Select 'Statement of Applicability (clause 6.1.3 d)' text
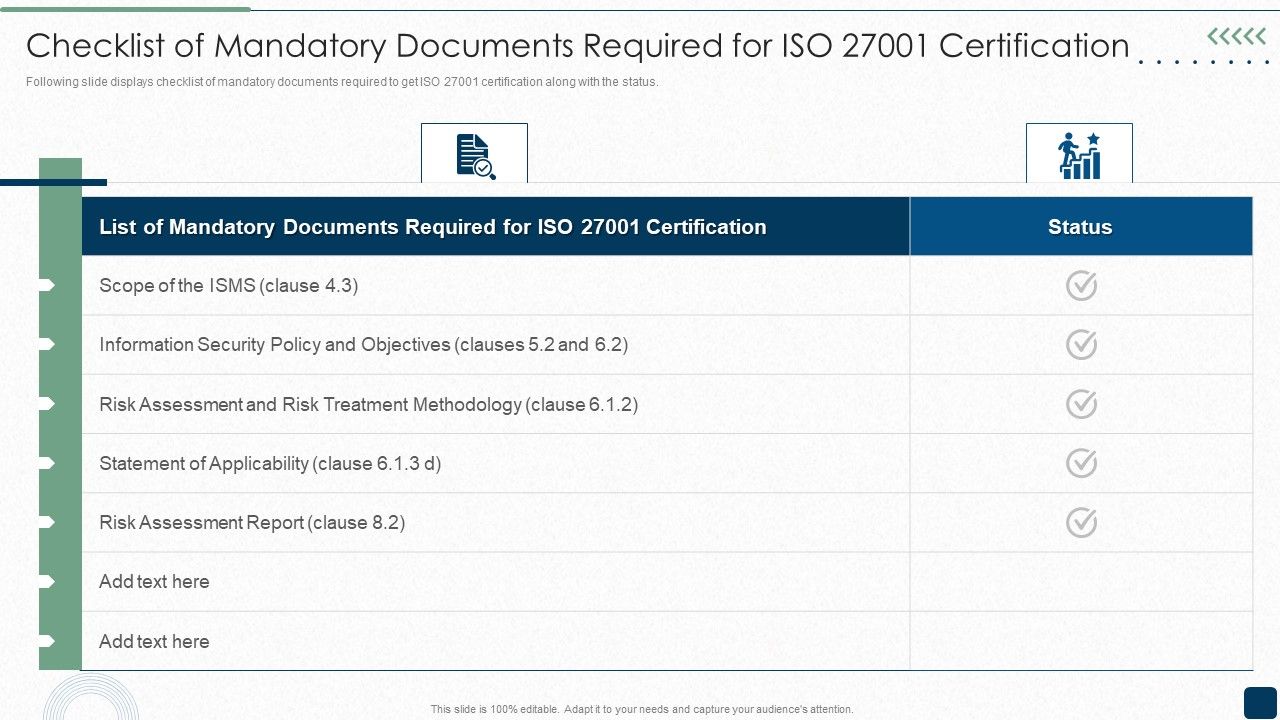The image size is (1280, 720). (x=270, y=463)
